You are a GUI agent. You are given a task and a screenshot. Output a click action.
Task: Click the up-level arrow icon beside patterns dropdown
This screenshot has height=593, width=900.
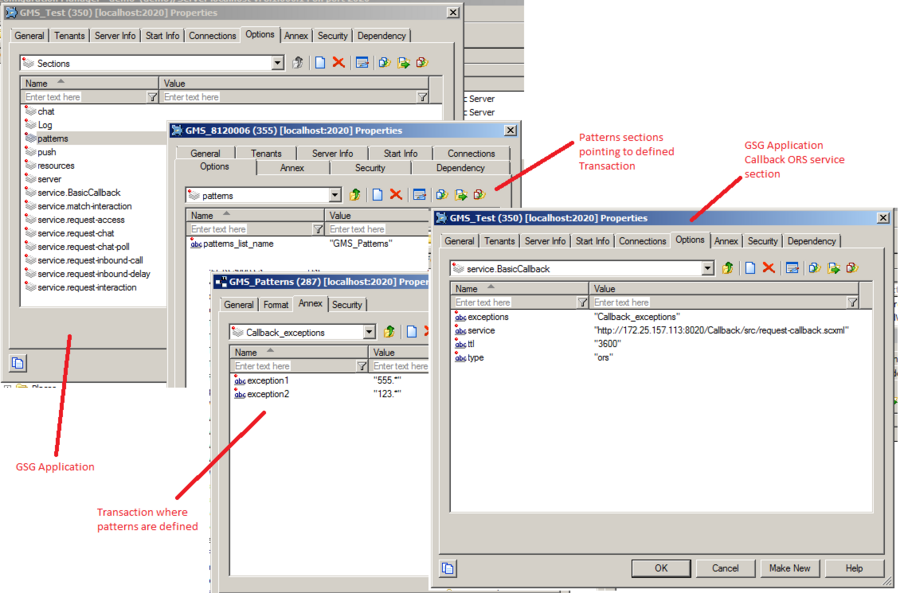[x=355, y=195]
